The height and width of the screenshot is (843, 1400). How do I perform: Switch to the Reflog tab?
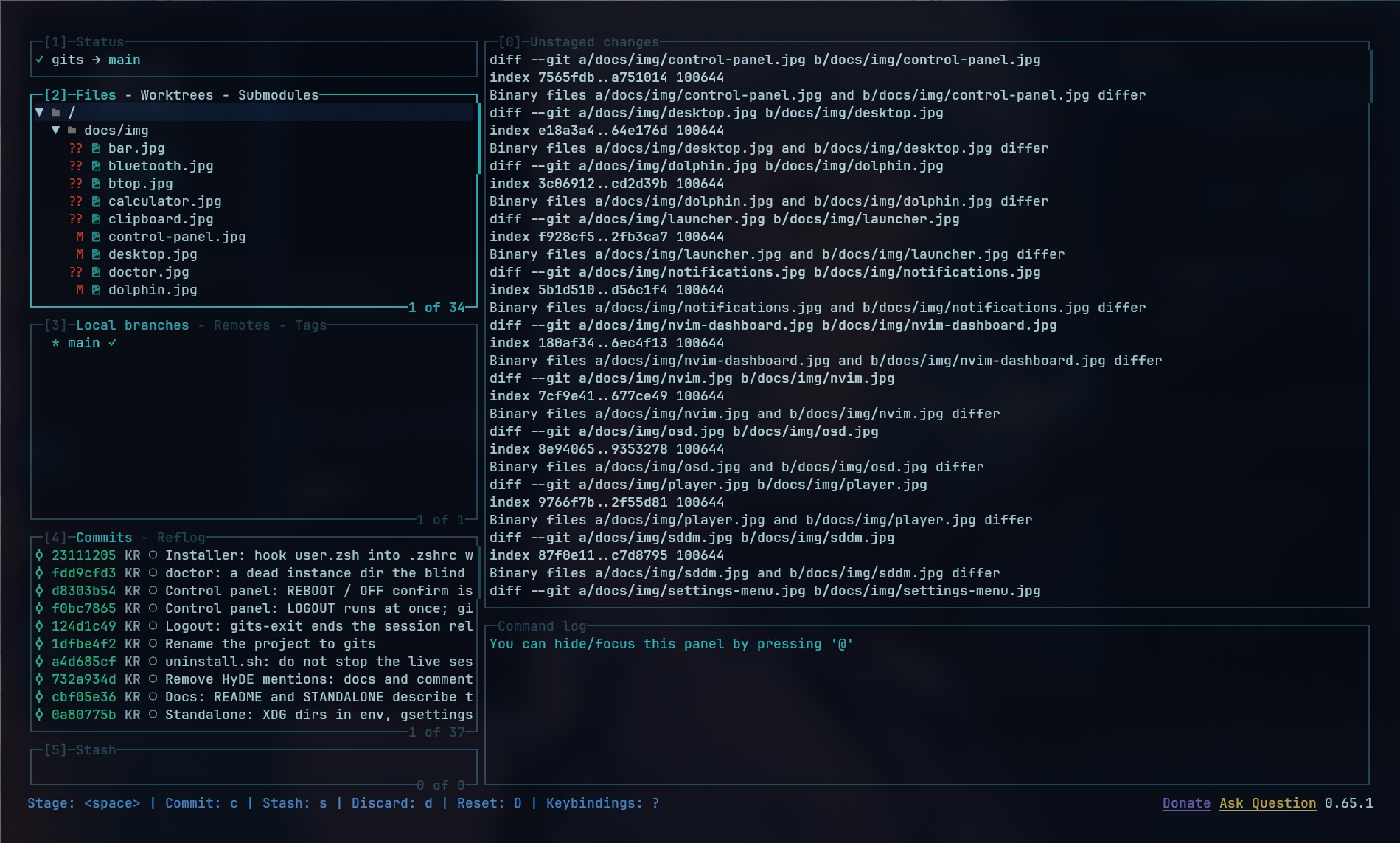[181, 538]
